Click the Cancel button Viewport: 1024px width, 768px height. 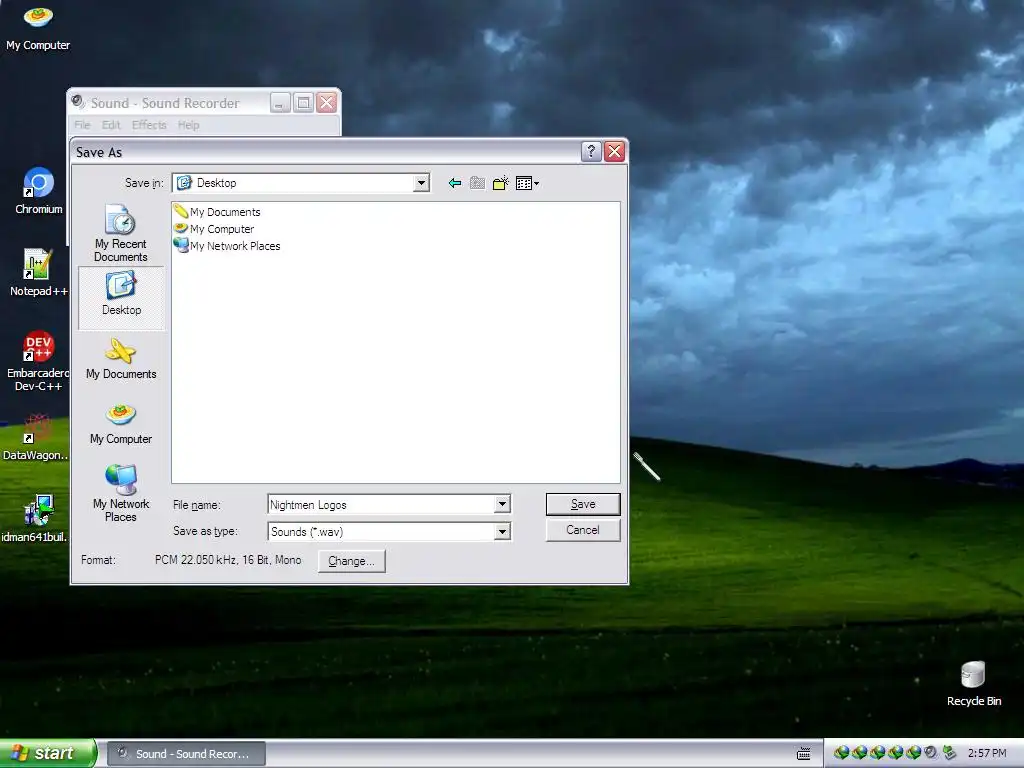(583, 530)
